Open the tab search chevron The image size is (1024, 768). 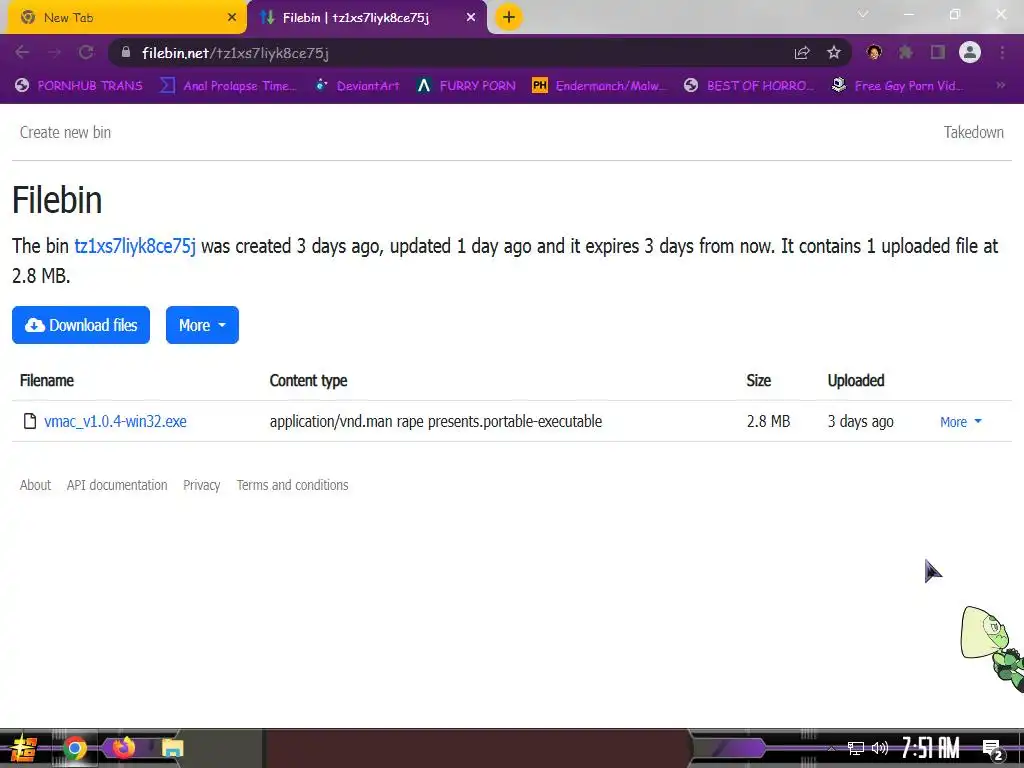tap(863, 14)
